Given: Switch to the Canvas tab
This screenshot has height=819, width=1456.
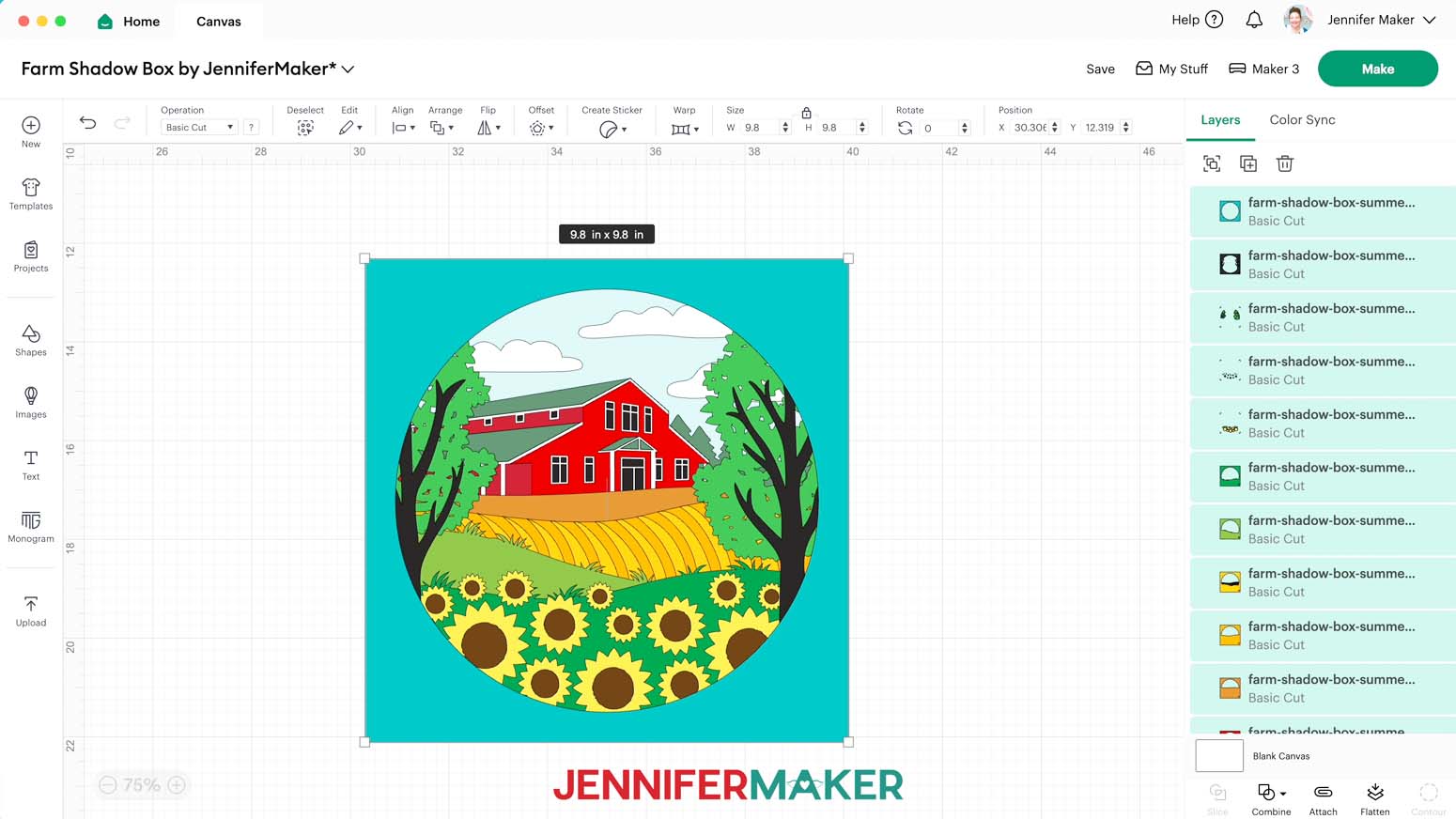Looking at the screenshot, I should (x=219, y=21).
